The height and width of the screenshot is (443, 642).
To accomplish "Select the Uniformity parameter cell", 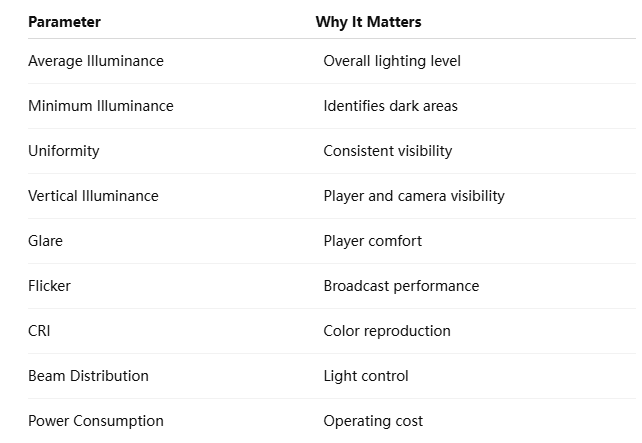I will coord(64,151).
